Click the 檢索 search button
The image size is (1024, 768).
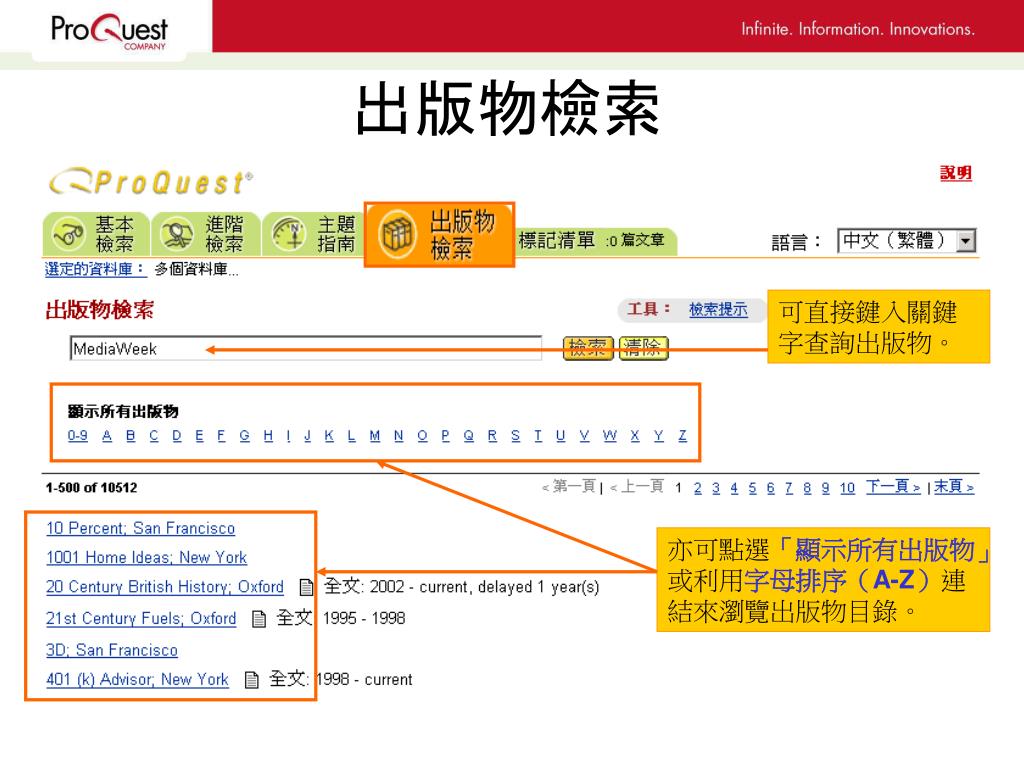pyautogui.click(x=588, y=348)
